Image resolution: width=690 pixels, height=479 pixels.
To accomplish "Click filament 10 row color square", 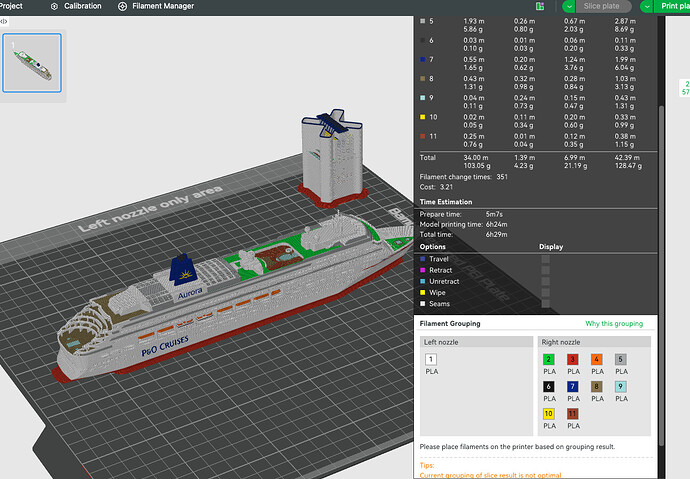I will coord(423,117).
